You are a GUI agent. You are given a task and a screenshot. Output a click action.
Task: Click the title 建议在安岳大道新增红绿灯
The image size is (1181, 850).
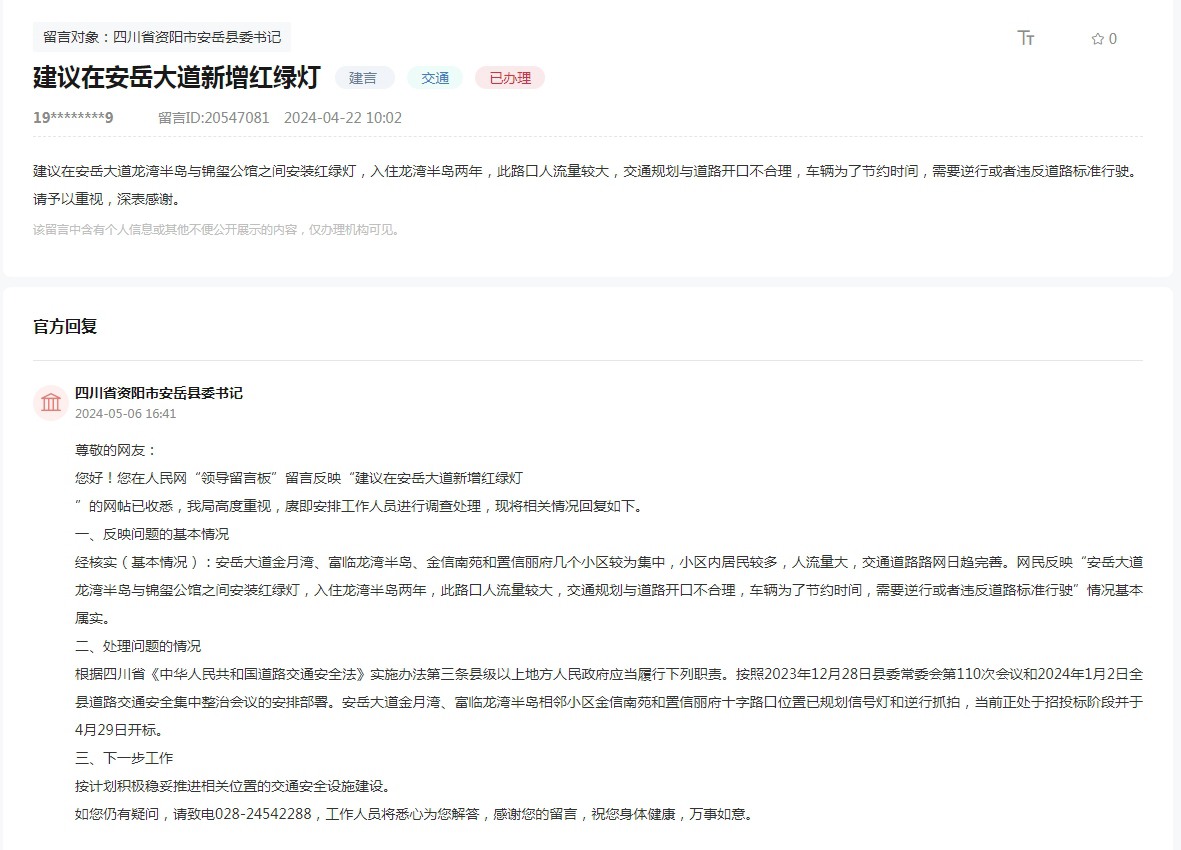[x=176, y=78]
